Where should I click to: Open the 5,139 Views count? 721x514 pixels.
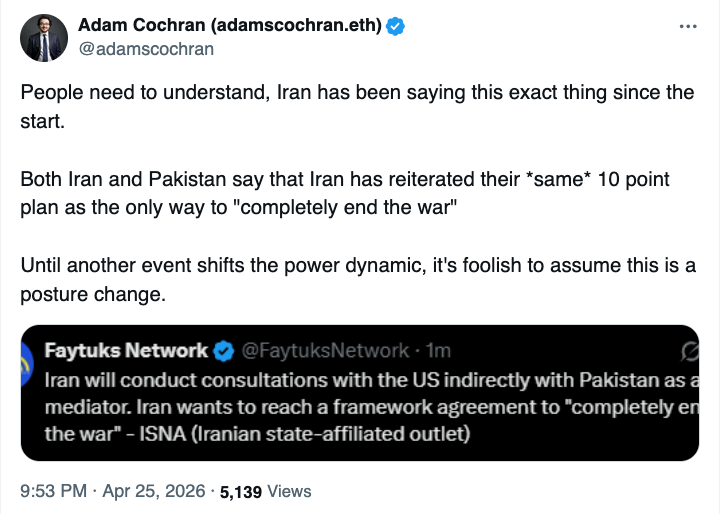265,491
